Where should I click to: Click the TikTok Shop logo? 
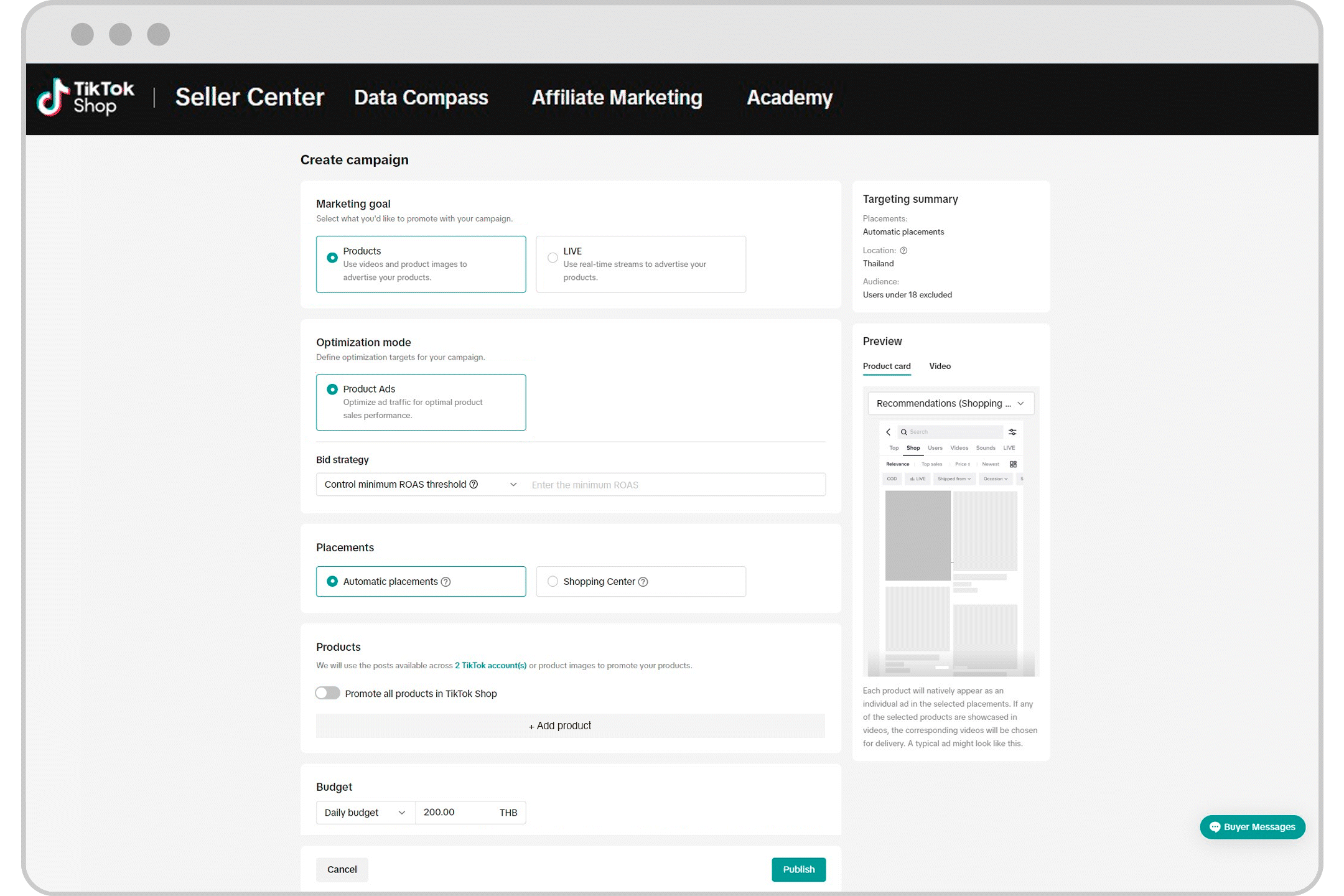[x=85, y=98]
